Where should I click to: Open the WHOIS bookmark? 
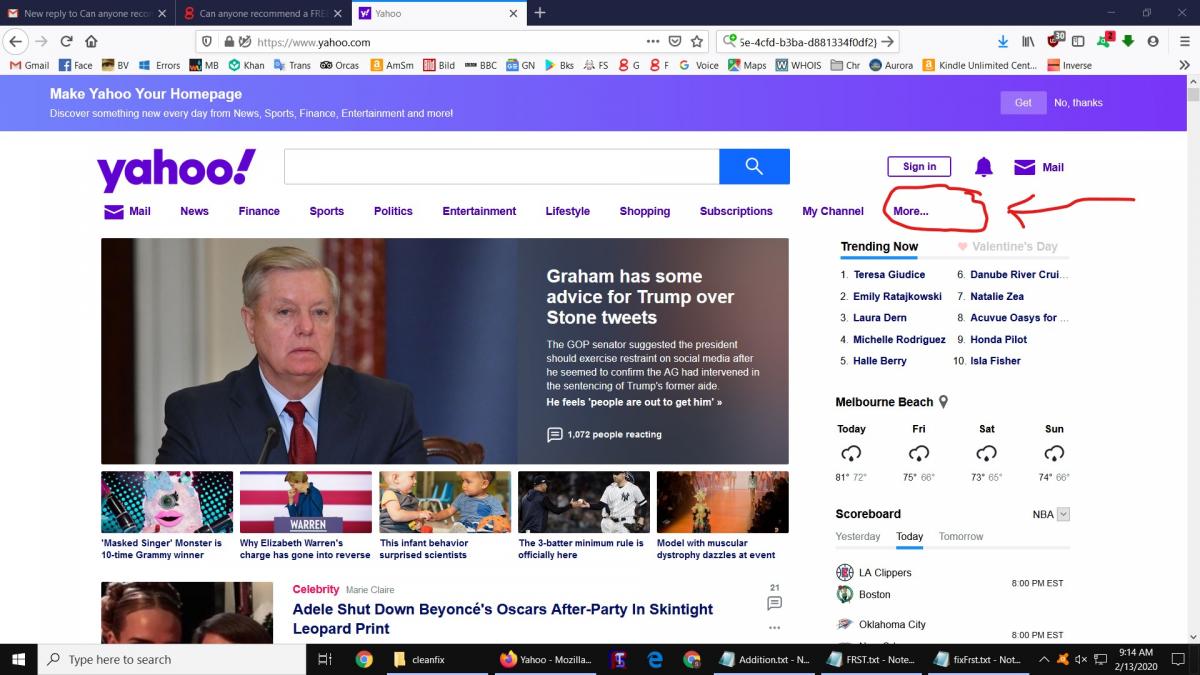pyautogui.click(x=799, y=65)
